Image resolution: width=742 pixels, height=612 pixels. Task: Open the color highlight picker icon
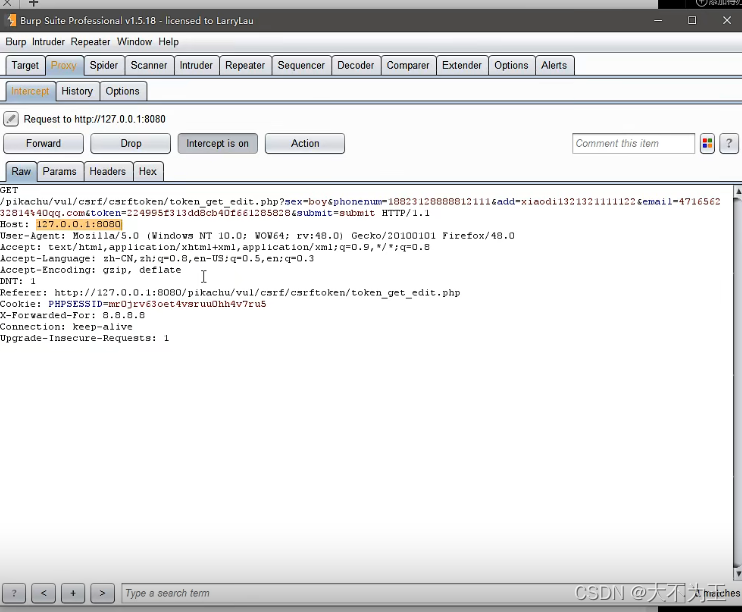(707, 143)
